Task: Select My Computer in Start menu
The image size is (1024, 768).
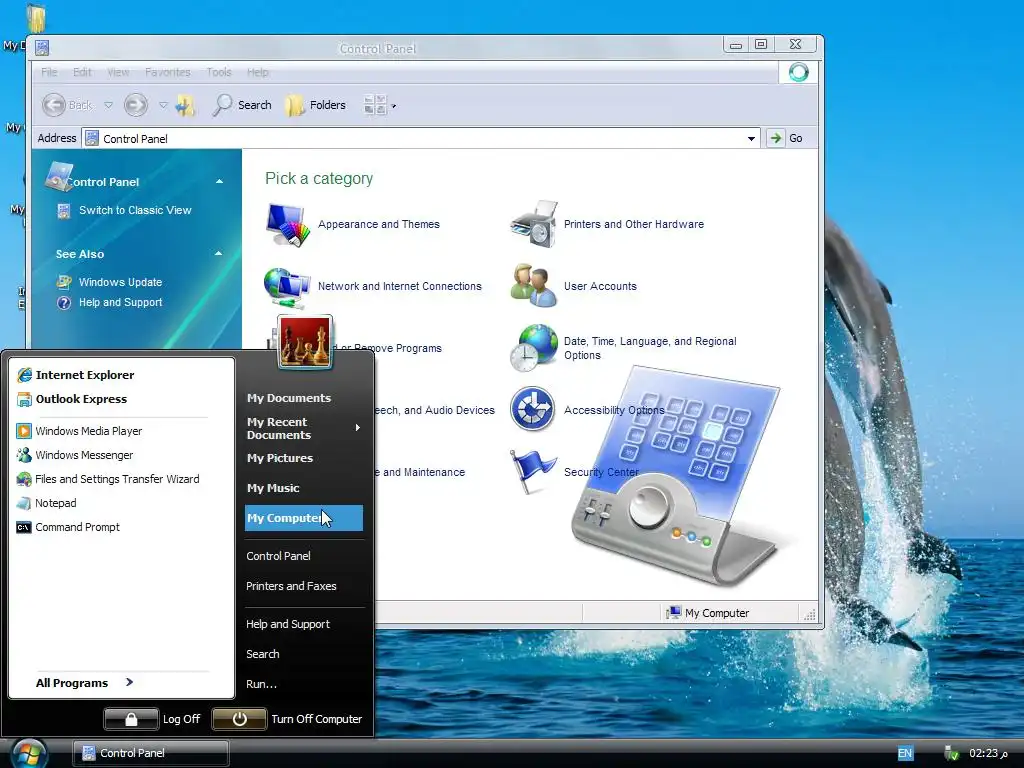Action: click(x=304, y=518)
